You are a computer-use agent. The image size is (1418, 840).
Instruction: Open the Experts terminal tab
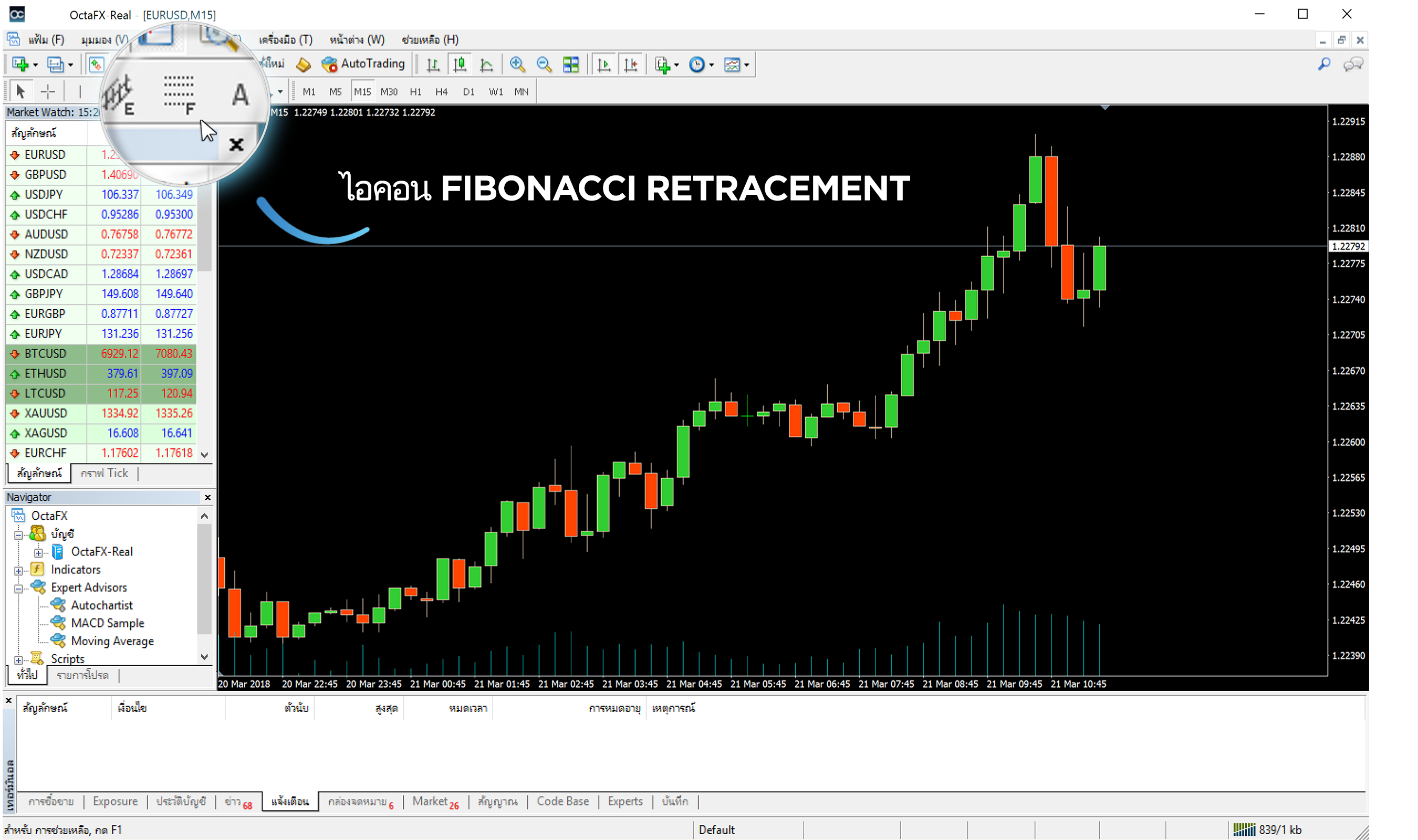[625, 802]
